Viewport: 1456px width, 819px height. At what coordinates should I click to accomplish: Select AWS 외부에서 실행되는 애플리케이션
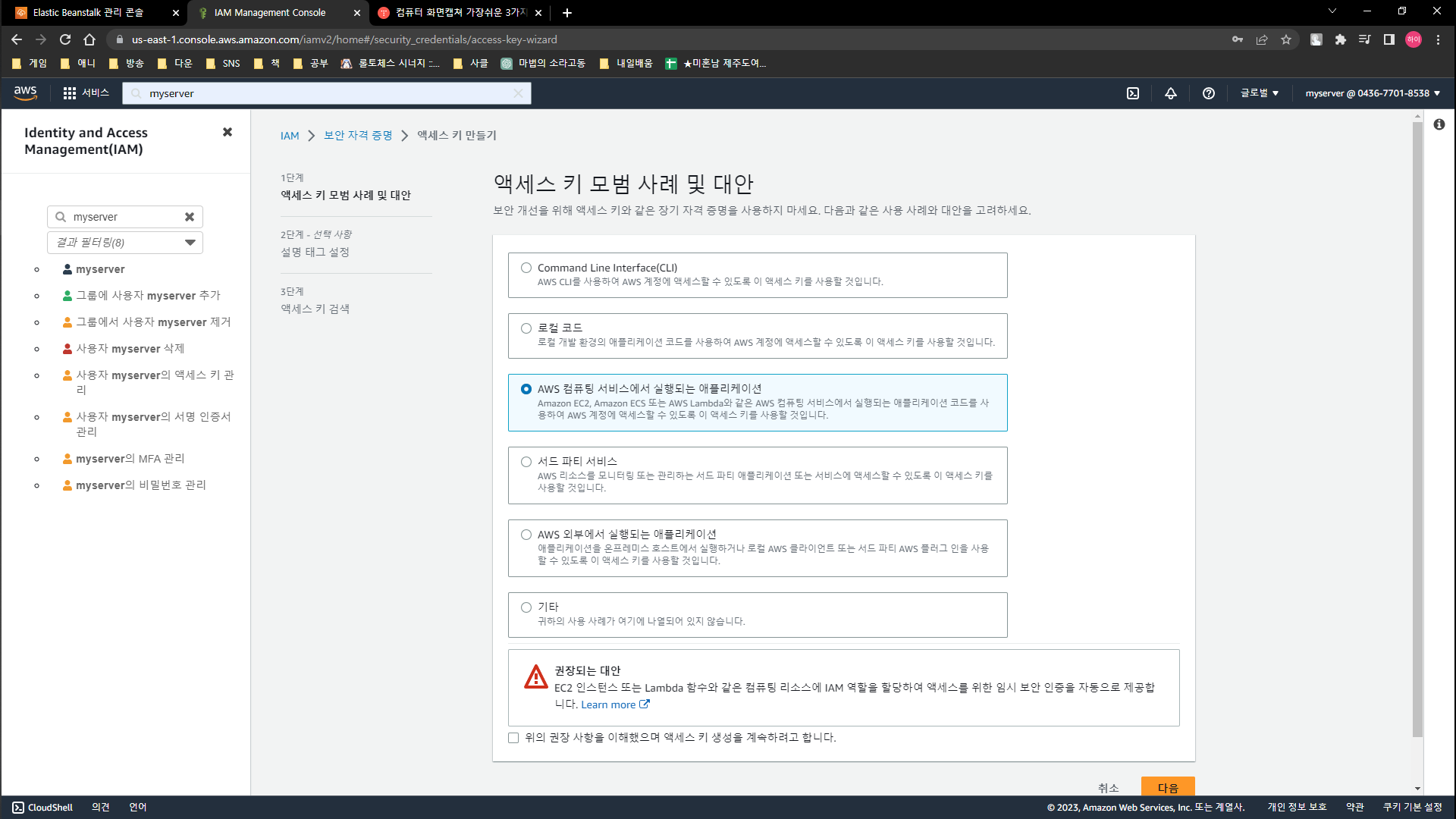(526, 535)
